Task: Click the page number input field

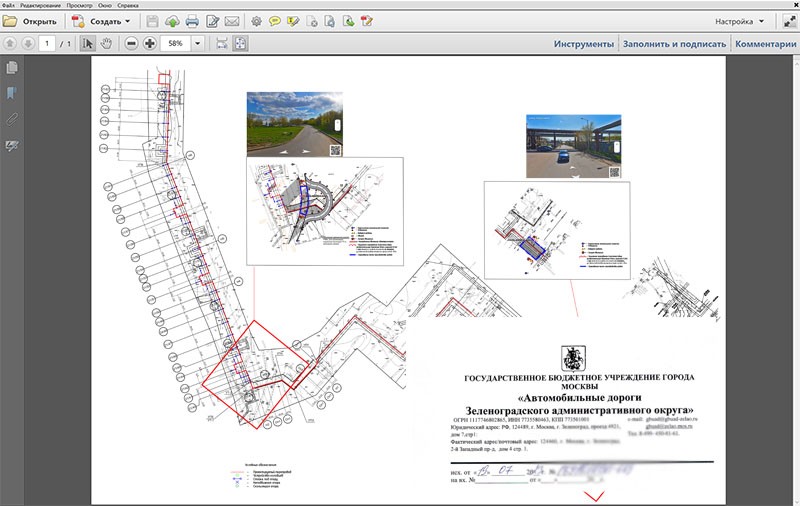Action: 48,44
